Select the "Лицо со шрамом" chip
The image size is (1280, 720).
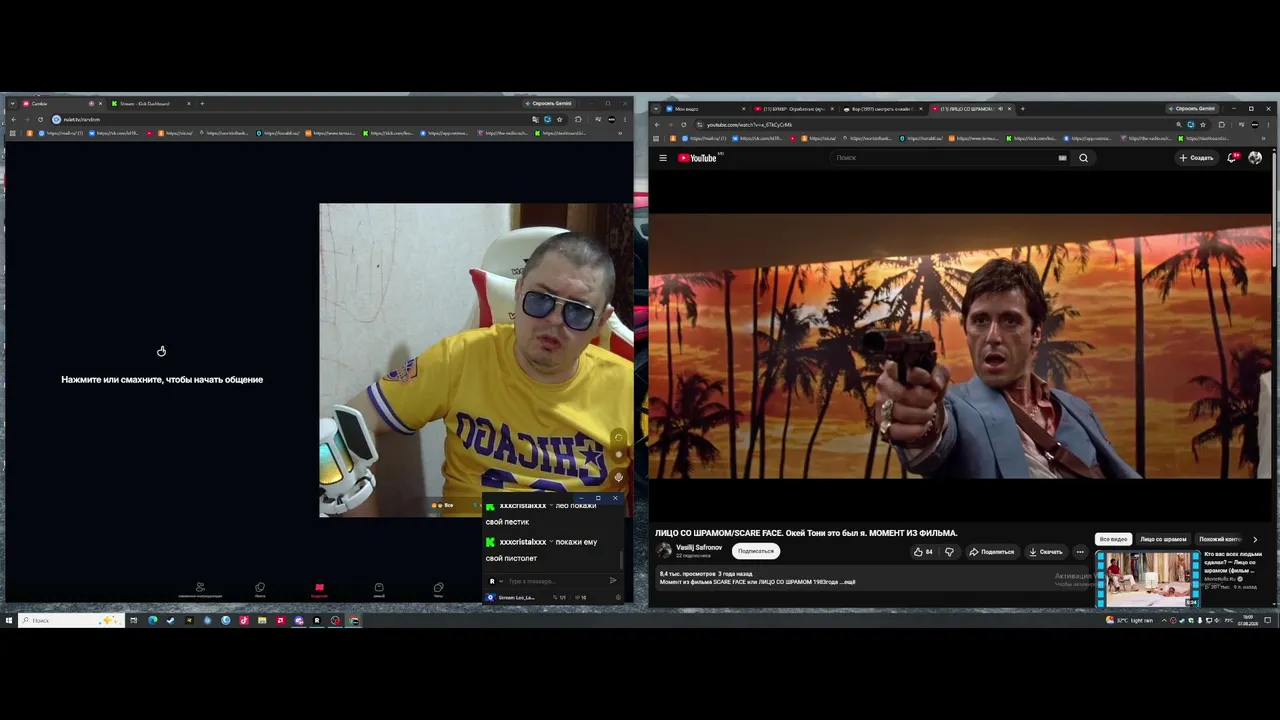pyautogui.click(x=1163, y=540)
